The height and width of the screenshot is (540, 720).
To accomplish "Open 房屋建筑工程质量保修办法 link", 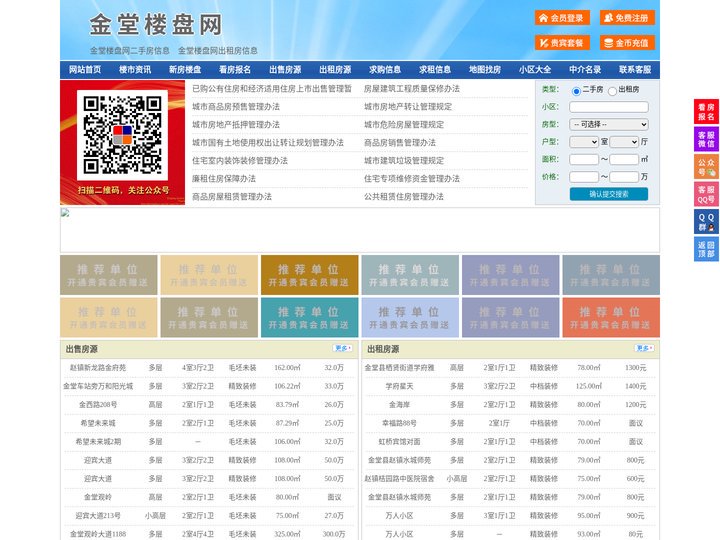I will point(412,89).
